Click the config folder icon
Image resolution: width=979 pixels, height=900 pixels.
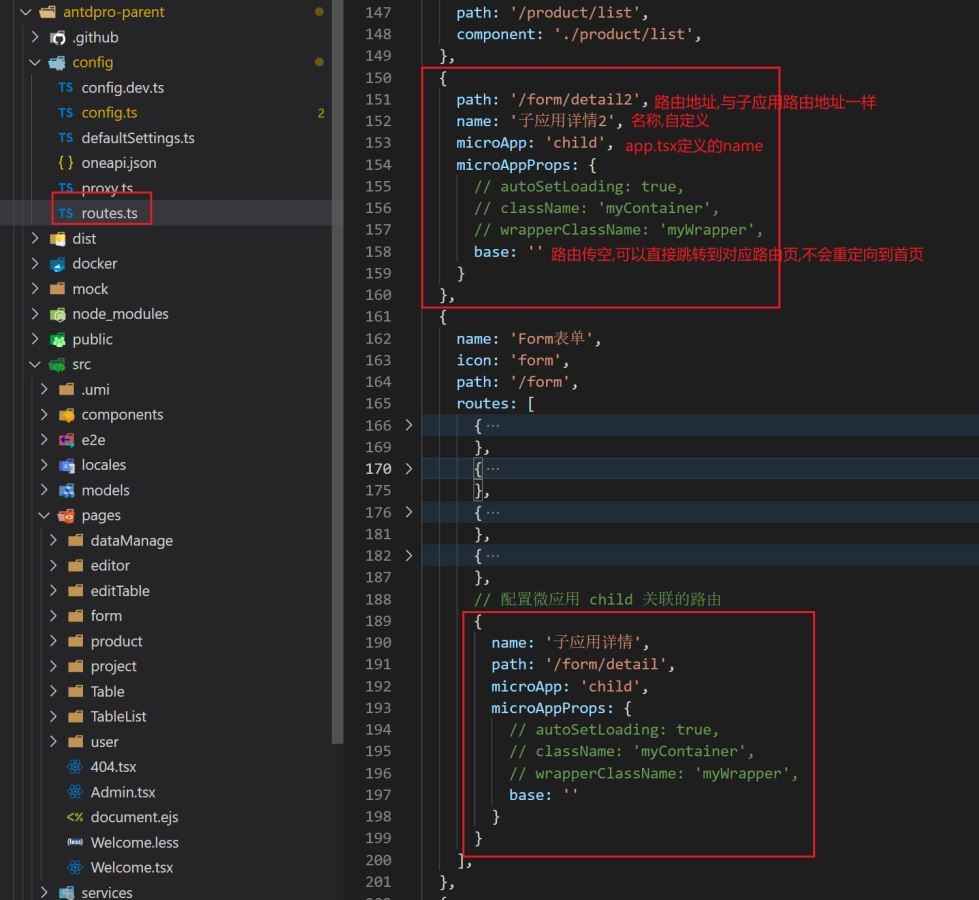(57, 62)
